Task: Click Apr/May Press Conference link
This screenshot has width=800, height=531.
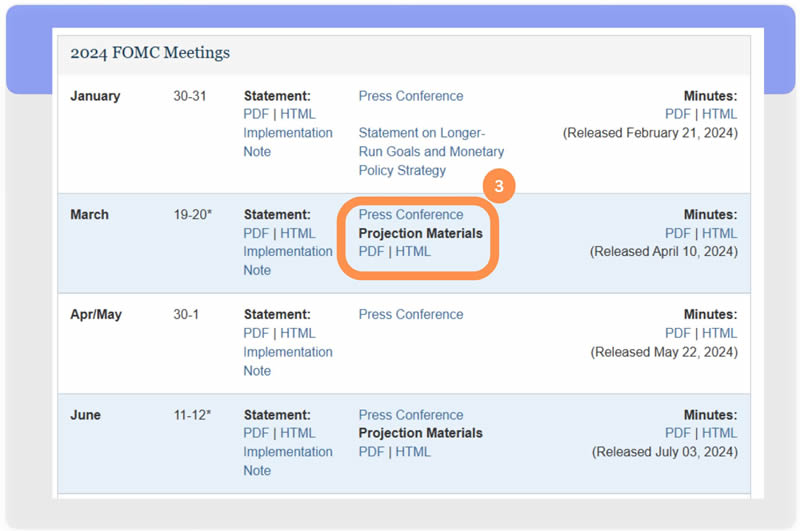Action: [411, 314]
